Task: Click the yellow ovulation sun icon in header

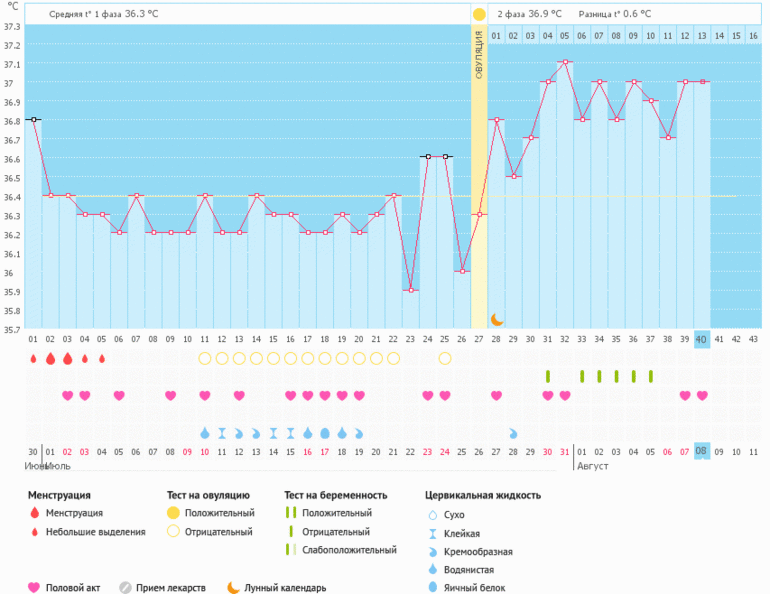Action: tap(479, 14)
